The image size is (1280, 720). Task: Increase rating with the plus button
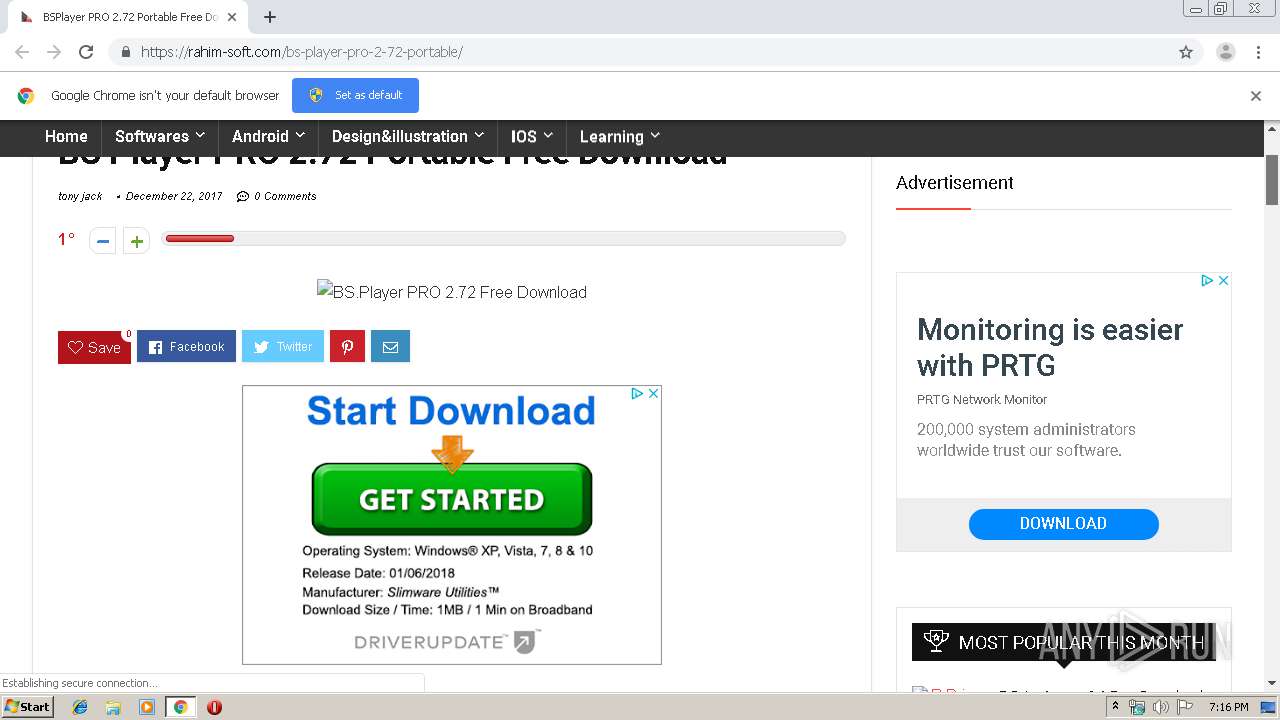click(x=137, y=241)
